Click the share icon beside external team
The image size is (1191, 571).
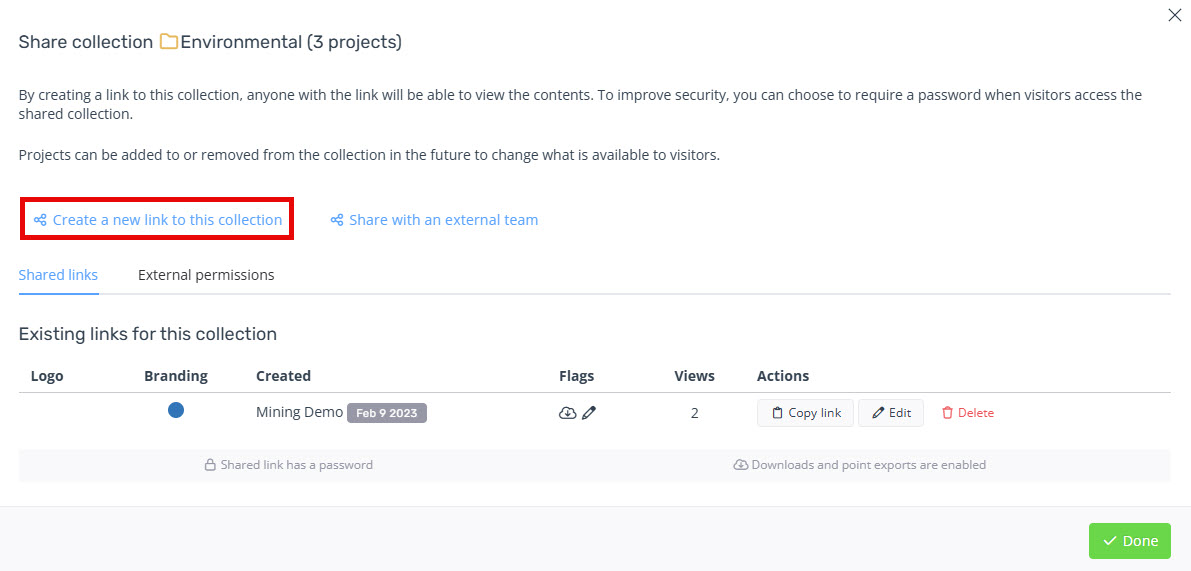pyautogui.click(x=337, y=220)
